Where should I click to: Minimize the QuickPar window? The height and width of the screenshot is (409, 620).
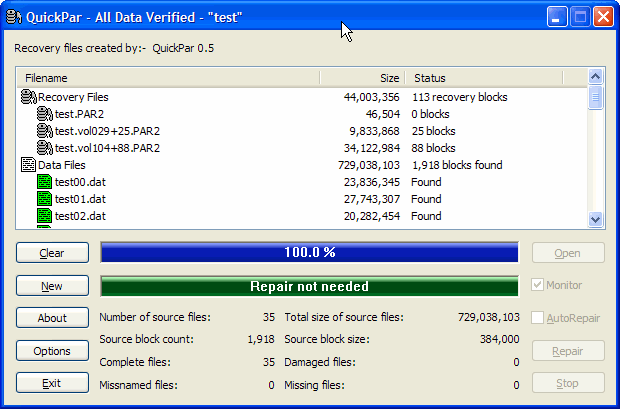(557, 17)
